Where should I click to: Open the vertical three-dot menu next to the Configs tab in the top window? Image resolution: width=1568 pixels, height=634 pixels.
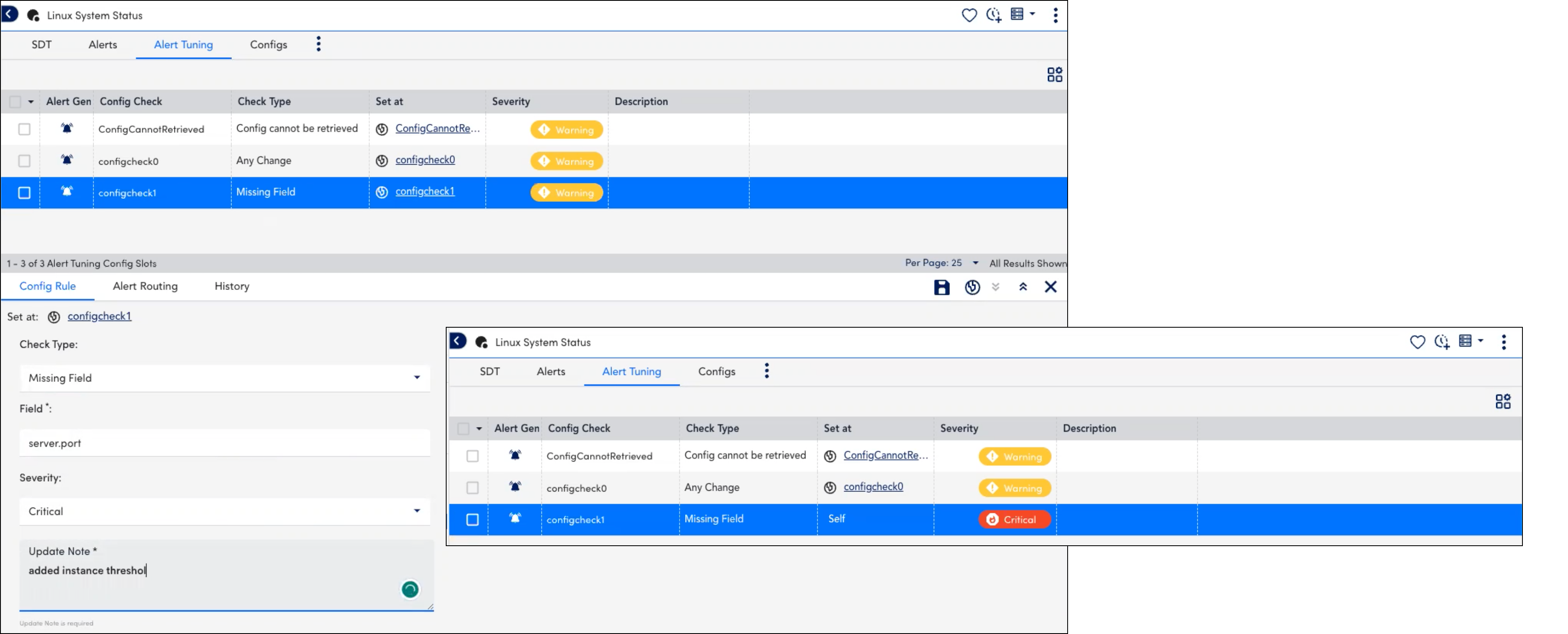tap(319, 44)
